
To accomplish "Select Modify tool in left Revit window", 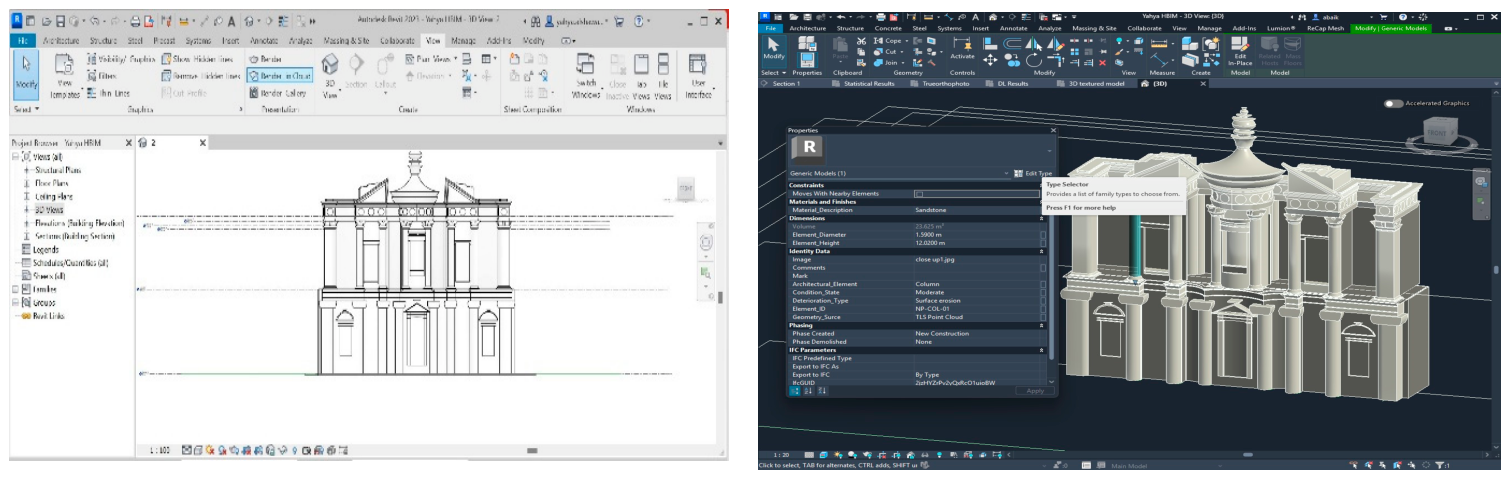I will pyautogui.click(x=25, y=74).
